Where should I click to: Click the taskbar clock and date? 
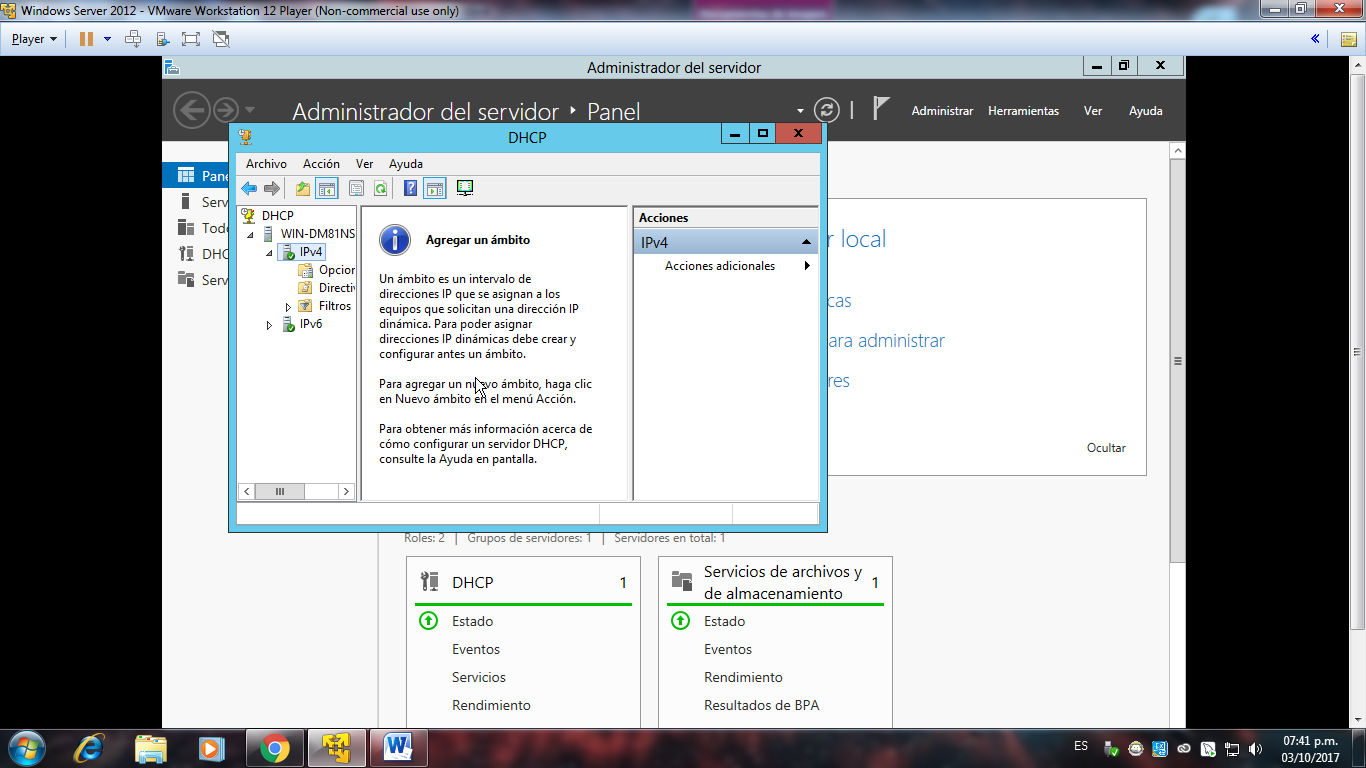pyautogui.click(x=1311, y=749)
